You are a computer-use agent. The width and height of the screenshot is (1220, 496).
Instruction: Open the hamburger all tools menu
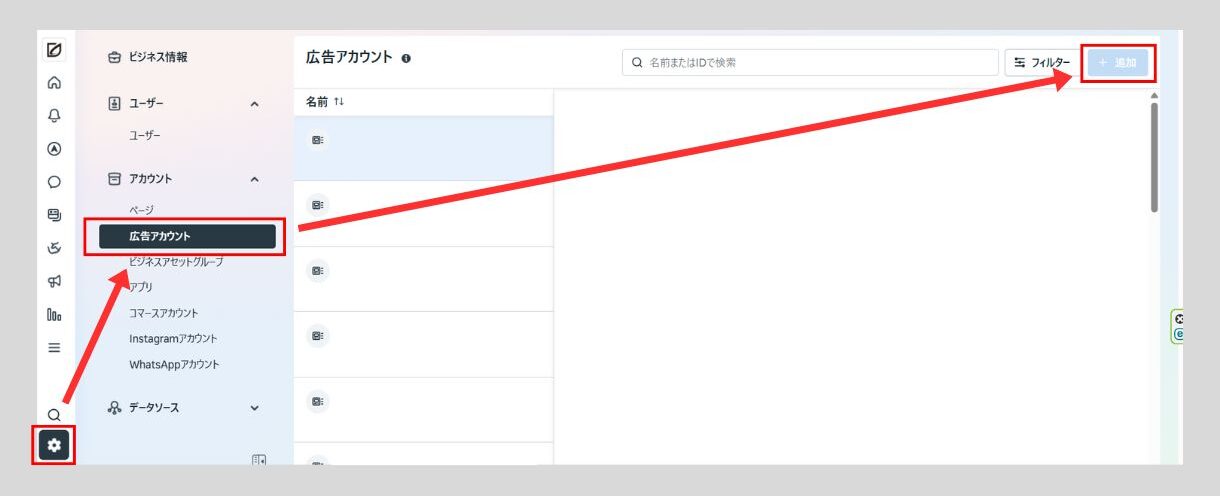pyautogui.click(x=54, y=348)
